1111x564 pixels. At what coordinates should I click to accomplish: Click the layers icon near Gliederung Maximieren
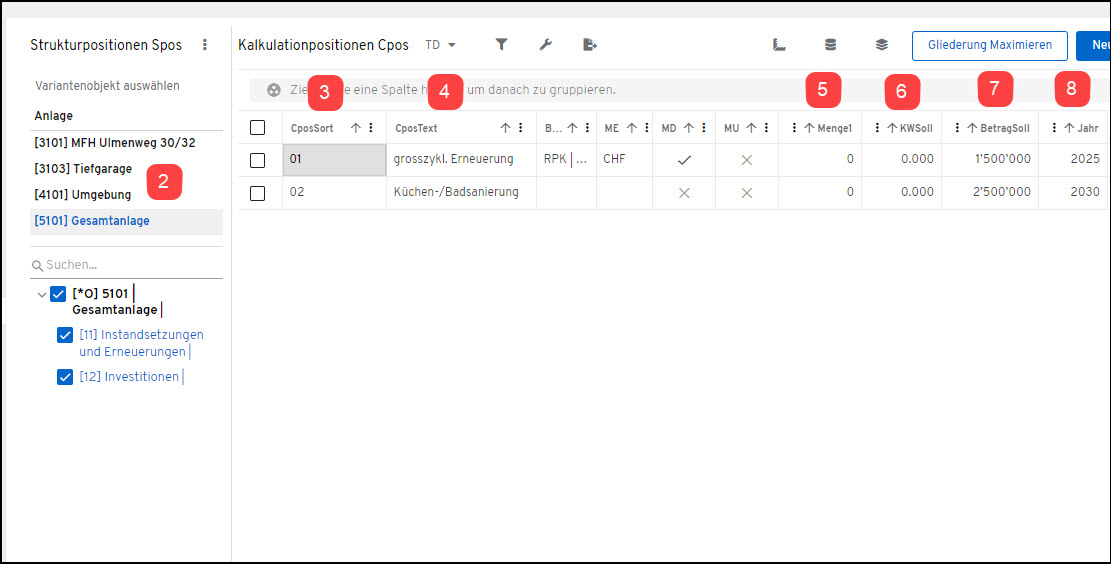pos(881,45)
